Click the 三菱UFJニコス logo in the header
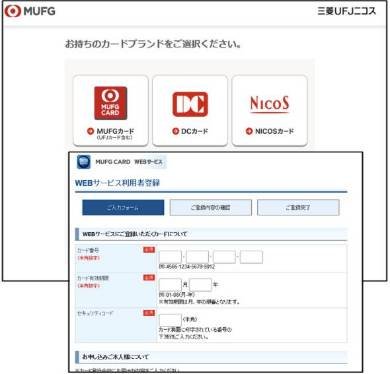Image resolution: width=390 pixels, height=374 pixels. [346, 11]
